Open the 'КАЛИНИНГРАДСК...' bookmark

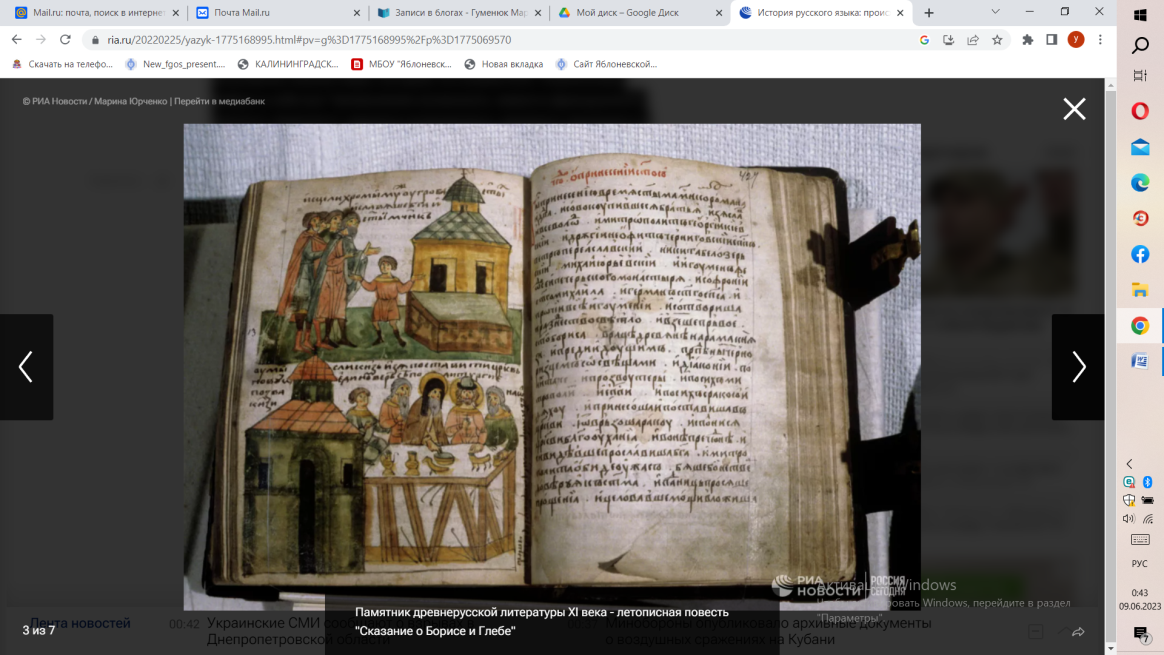[x=287, y=64]
